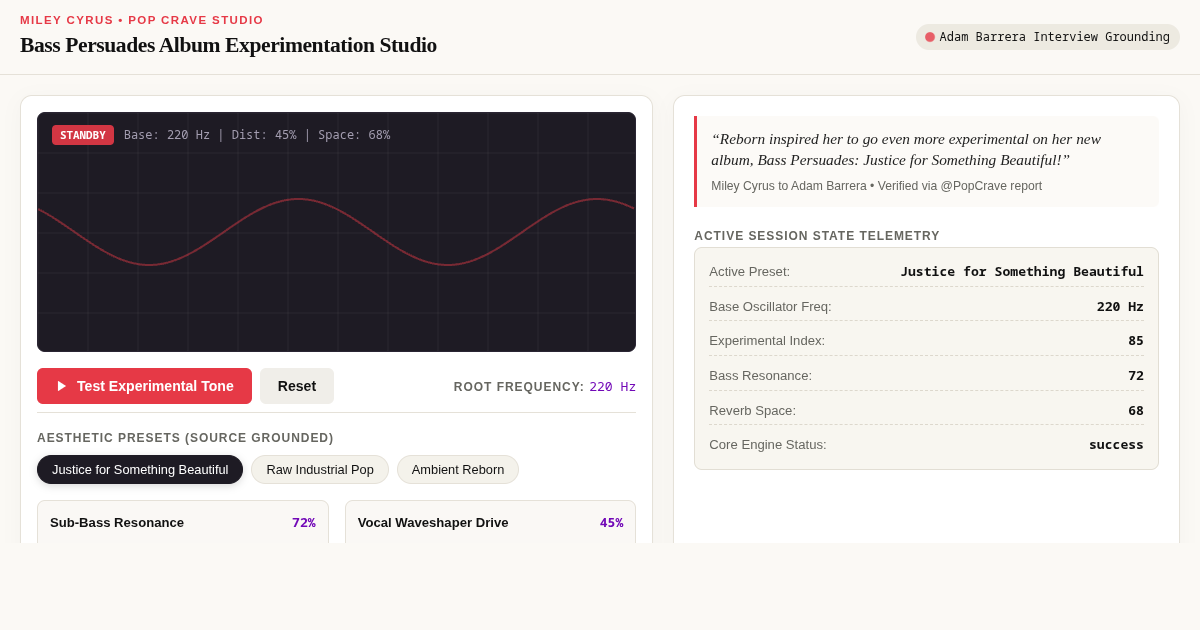Click the 220 Hz root frequency value
Image resolution: width=1200 pixels, height=630 pixels.
[x=612, y=387]
